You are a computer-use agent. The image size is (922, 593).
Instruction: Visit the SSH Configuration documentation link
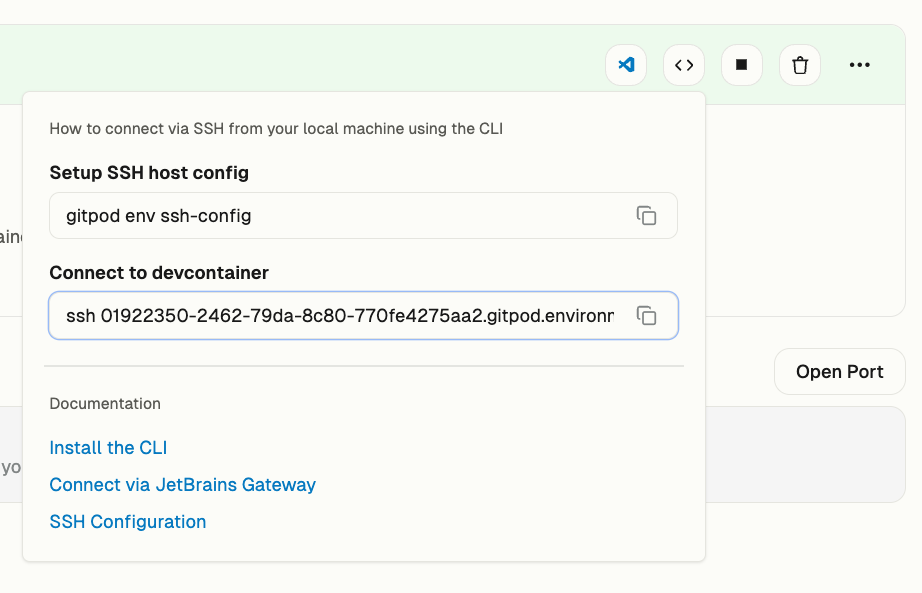128,522
